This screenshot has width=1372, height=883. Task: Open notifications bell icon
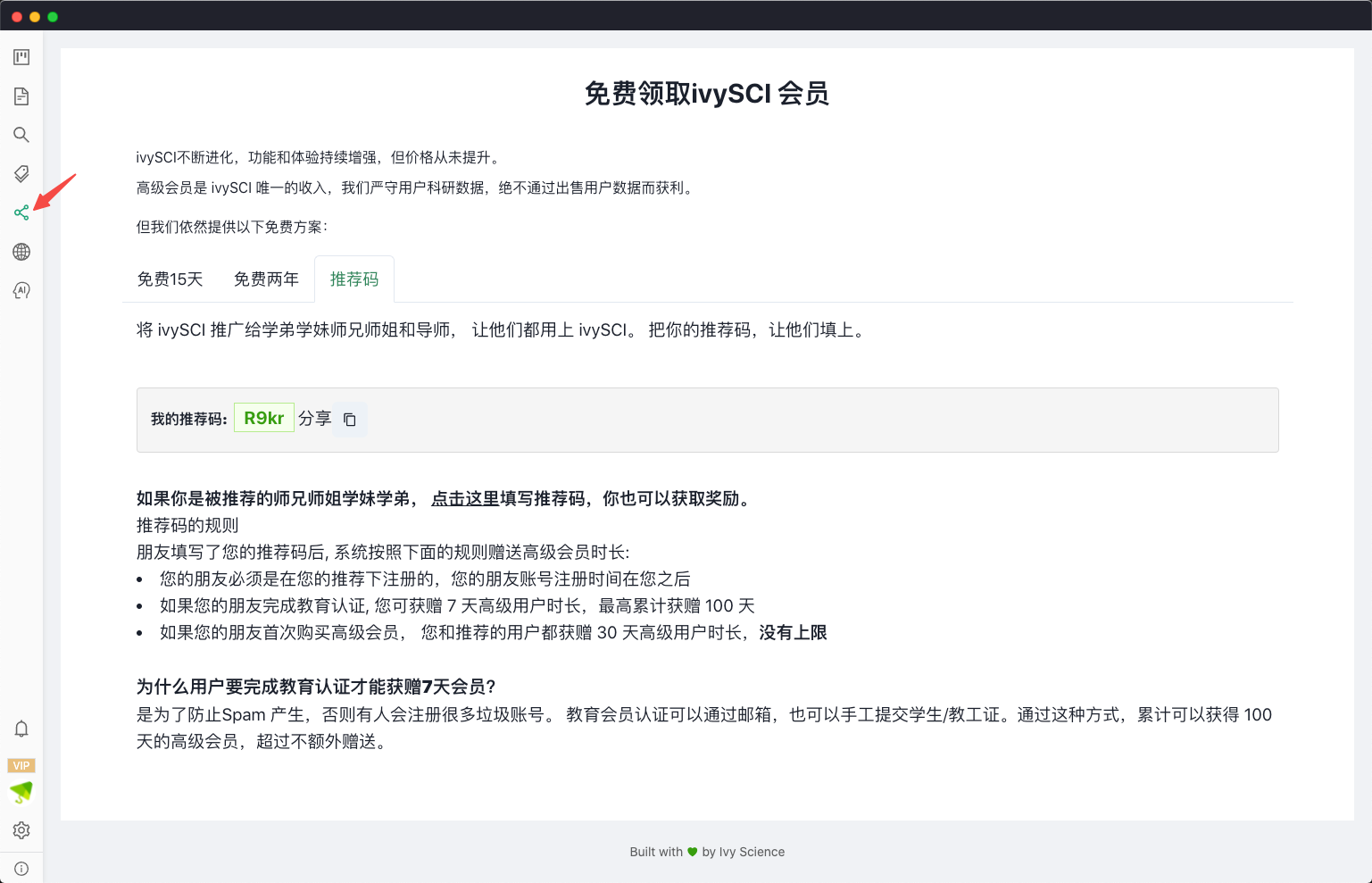click(x=21, y=729)
